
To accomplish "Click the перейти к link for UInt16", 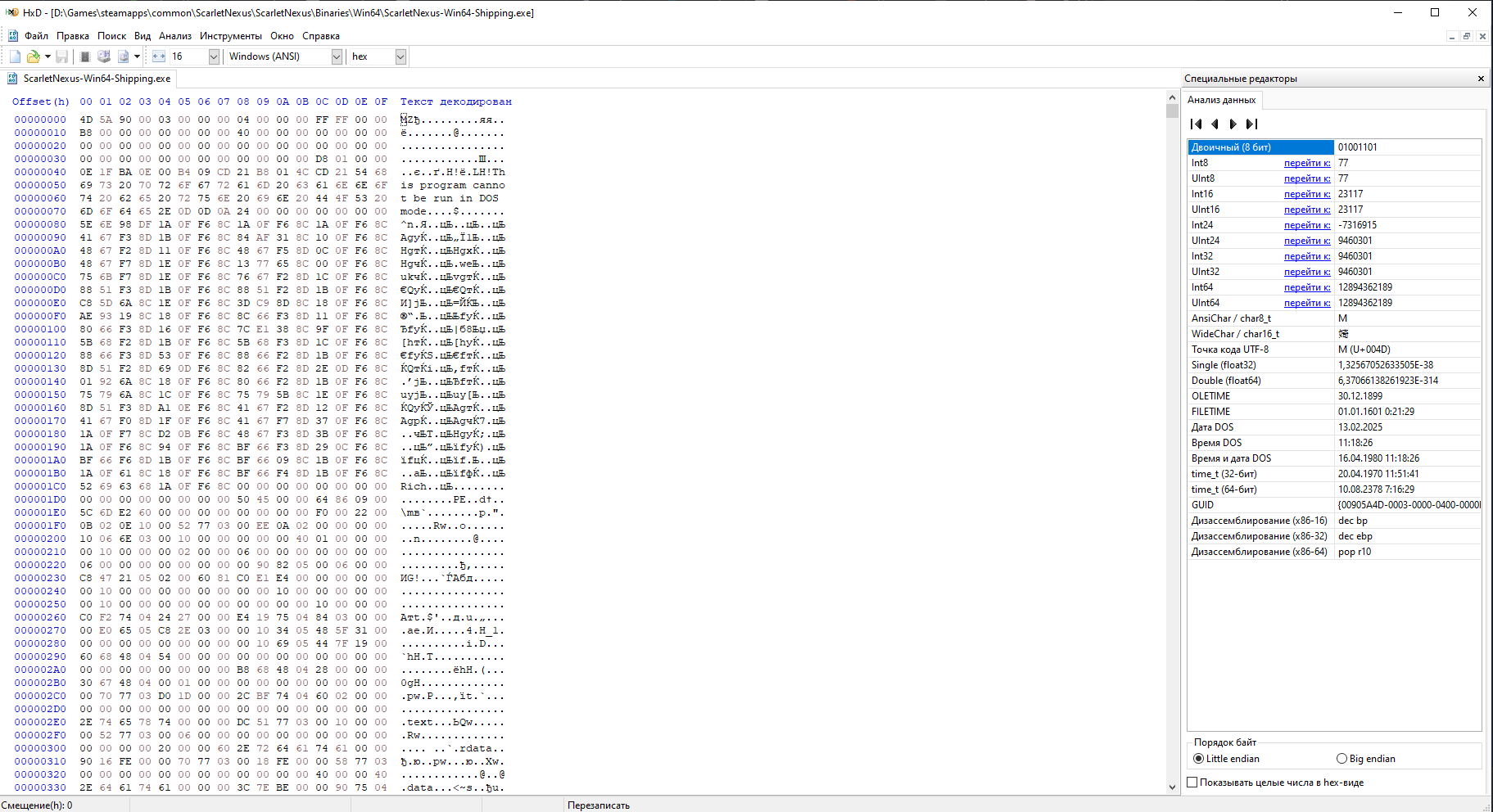I will tap(1307, 210).
